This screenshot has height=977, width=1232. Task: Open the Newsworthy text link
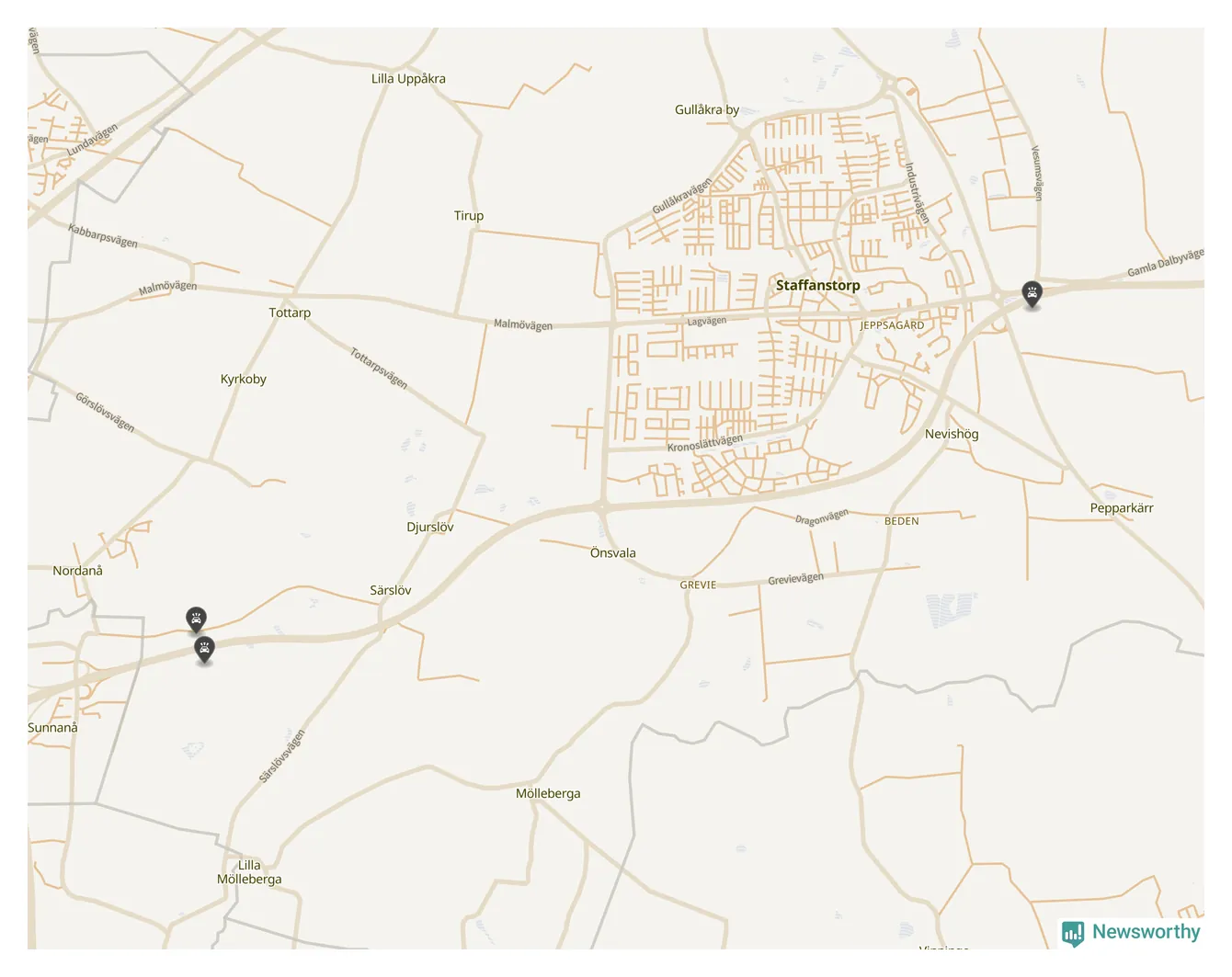tap(1146, 932)
